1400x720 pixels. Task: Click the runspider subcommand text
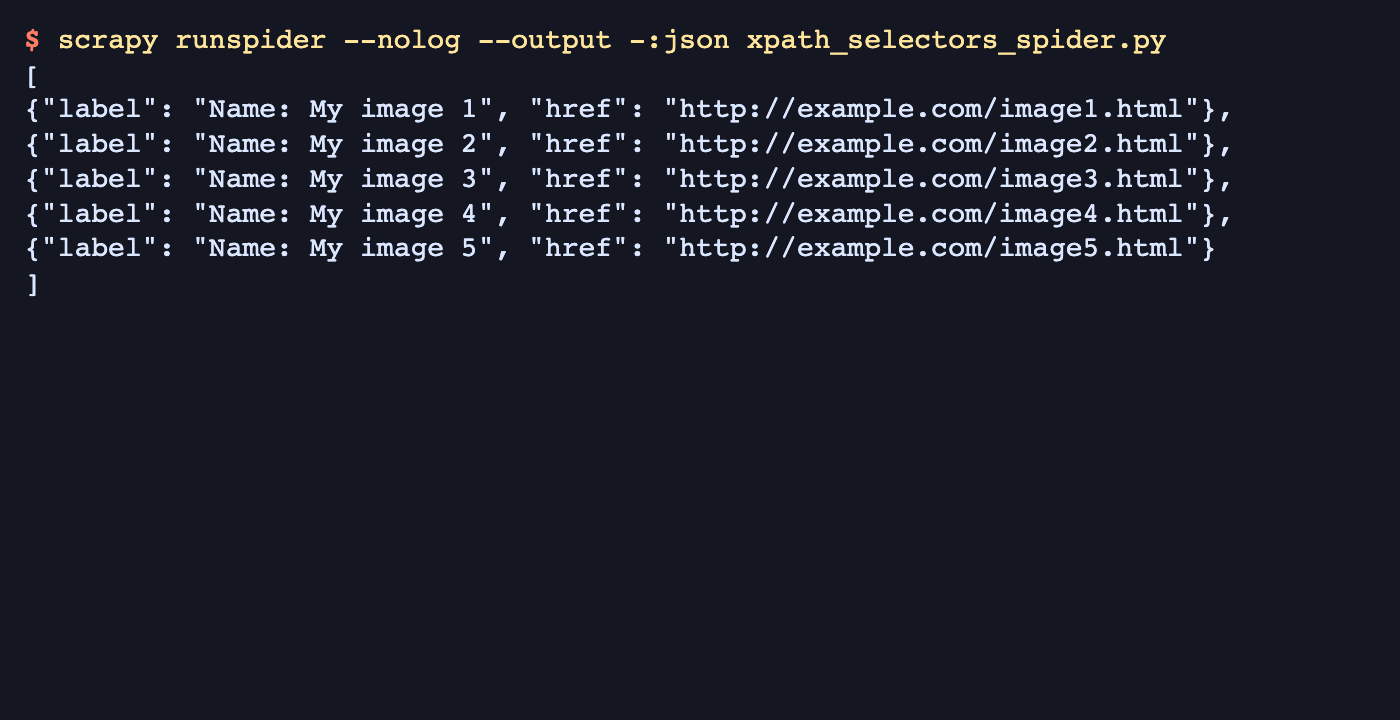250,41
